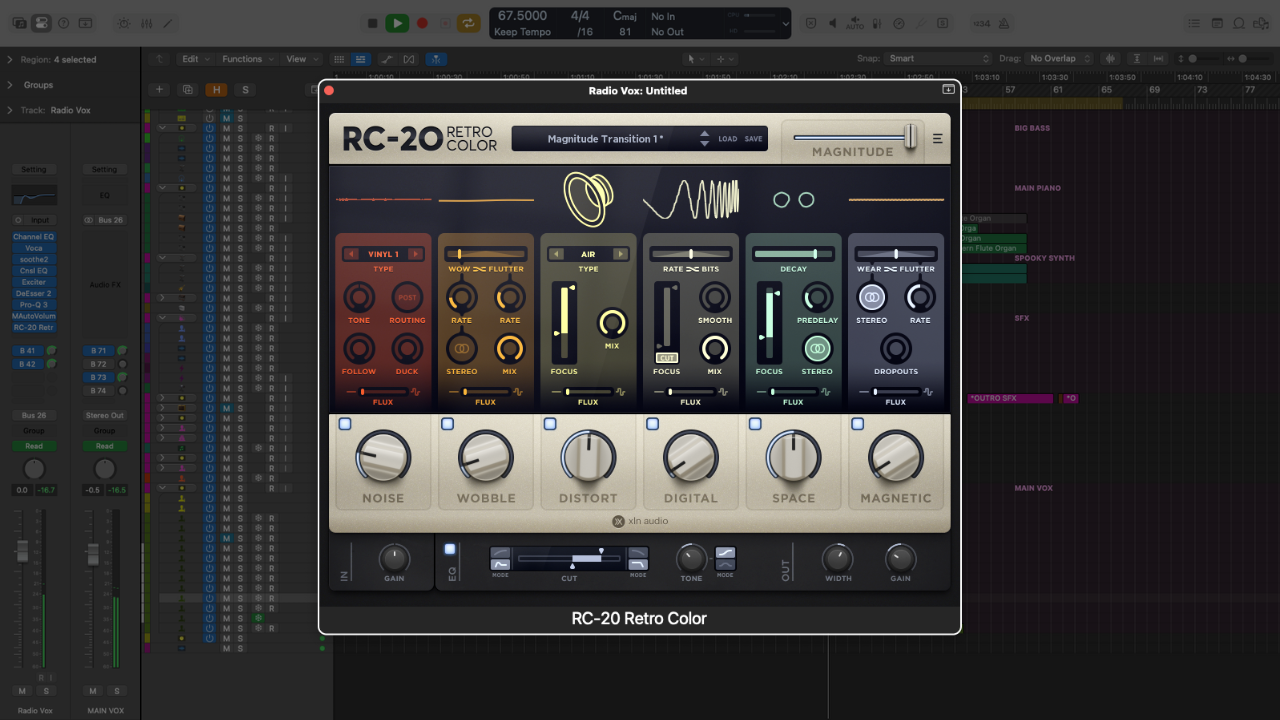The width and height of the screenshot is (1280, 720).
Task: Click the Noise TONE knob
Action: pos(359,297)
